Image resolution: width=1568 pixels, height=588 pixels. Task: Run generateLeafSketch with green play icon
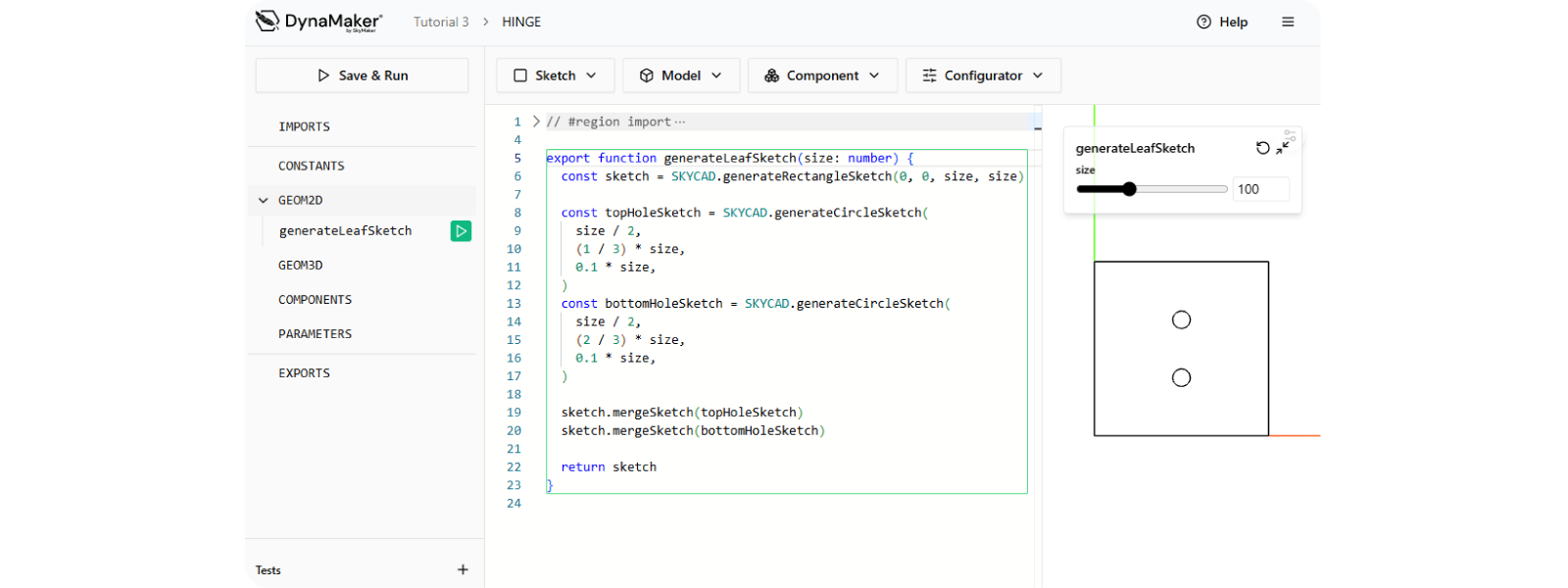[461, 231]
